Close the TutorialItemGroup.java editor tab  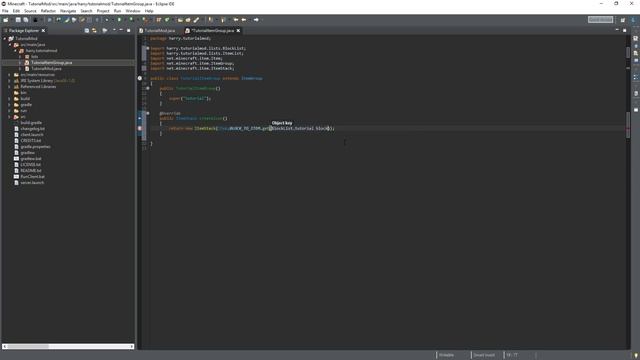pos(238,31)
